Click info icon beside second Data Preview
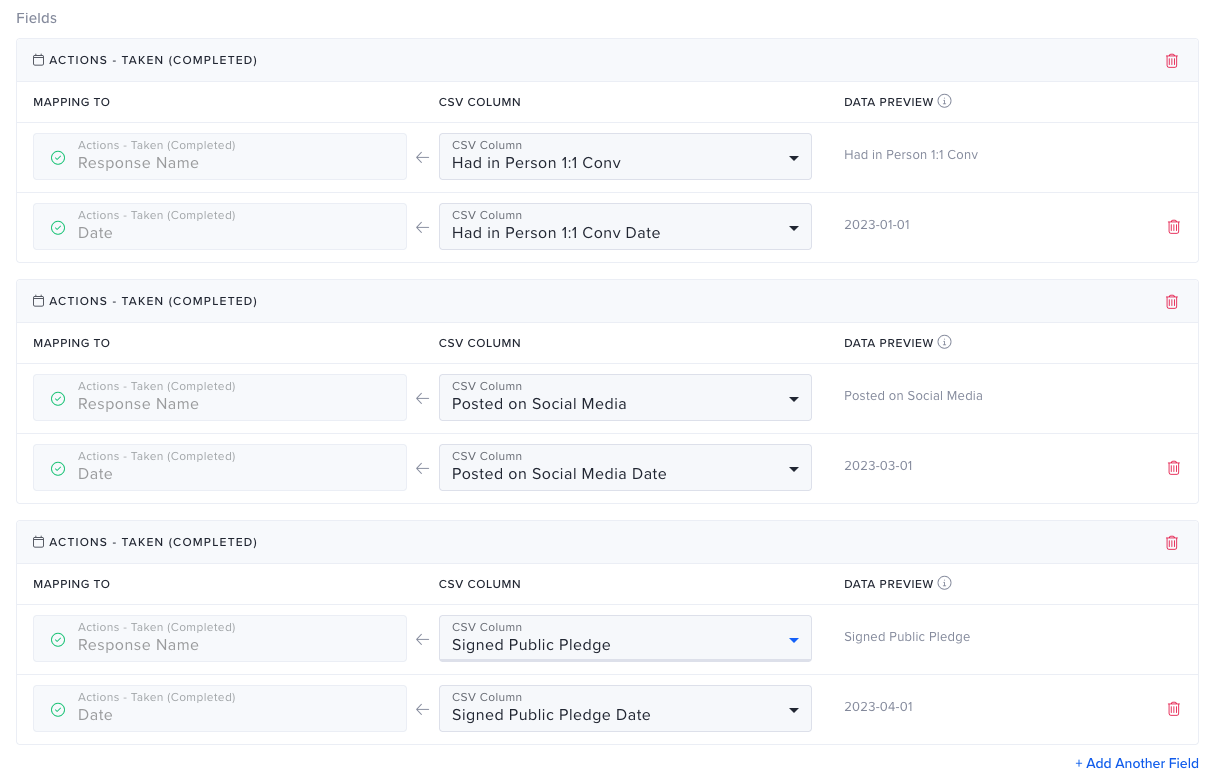This screenshot has width=1213, height=782. coord(945,343)
